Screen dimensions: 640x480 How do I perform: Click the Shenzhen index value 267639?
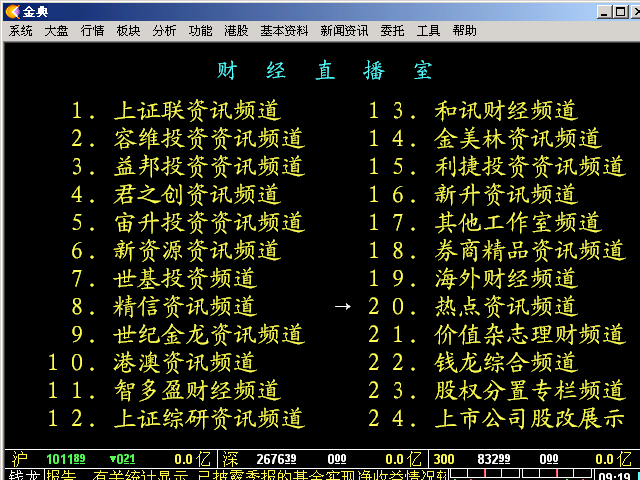(276, 459)
